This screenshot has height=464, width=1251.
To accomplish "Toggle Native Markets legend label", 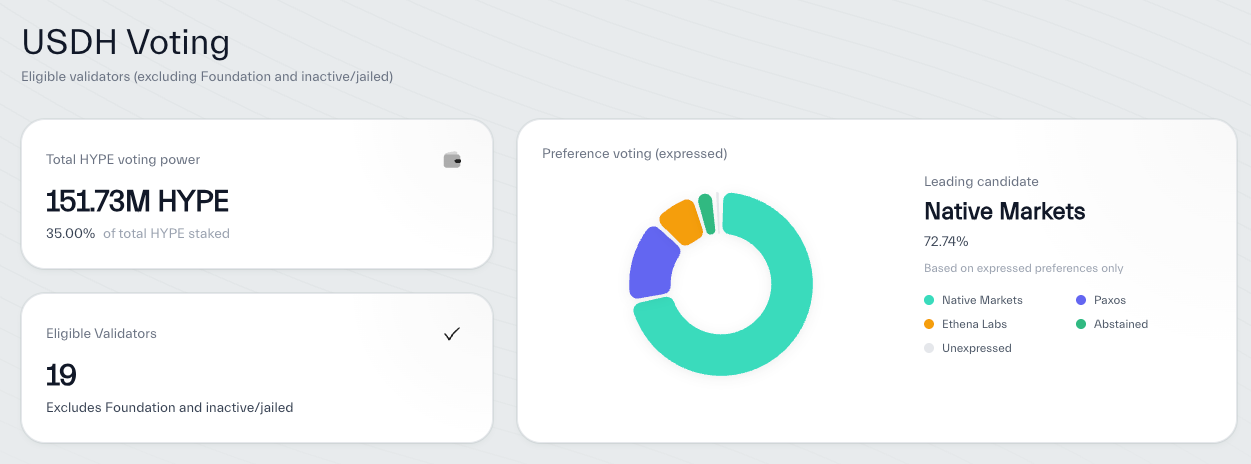I will point(982,300).
